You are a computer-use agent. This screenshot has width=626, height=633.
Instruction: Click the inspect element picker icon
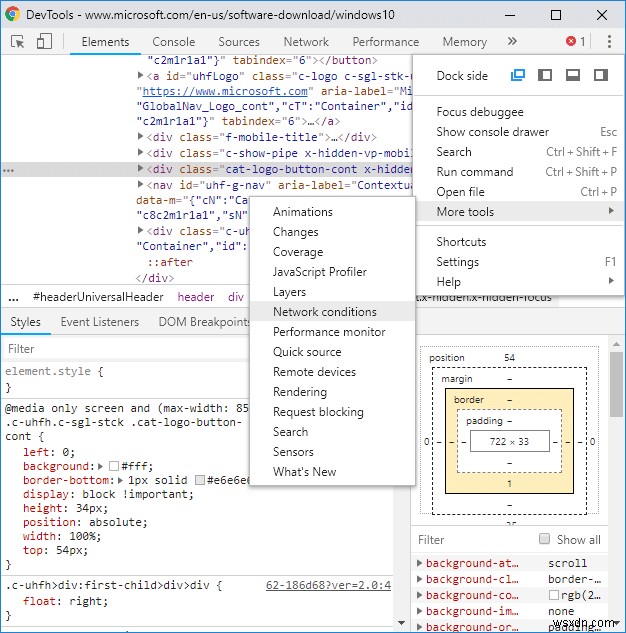pos(18,42)
